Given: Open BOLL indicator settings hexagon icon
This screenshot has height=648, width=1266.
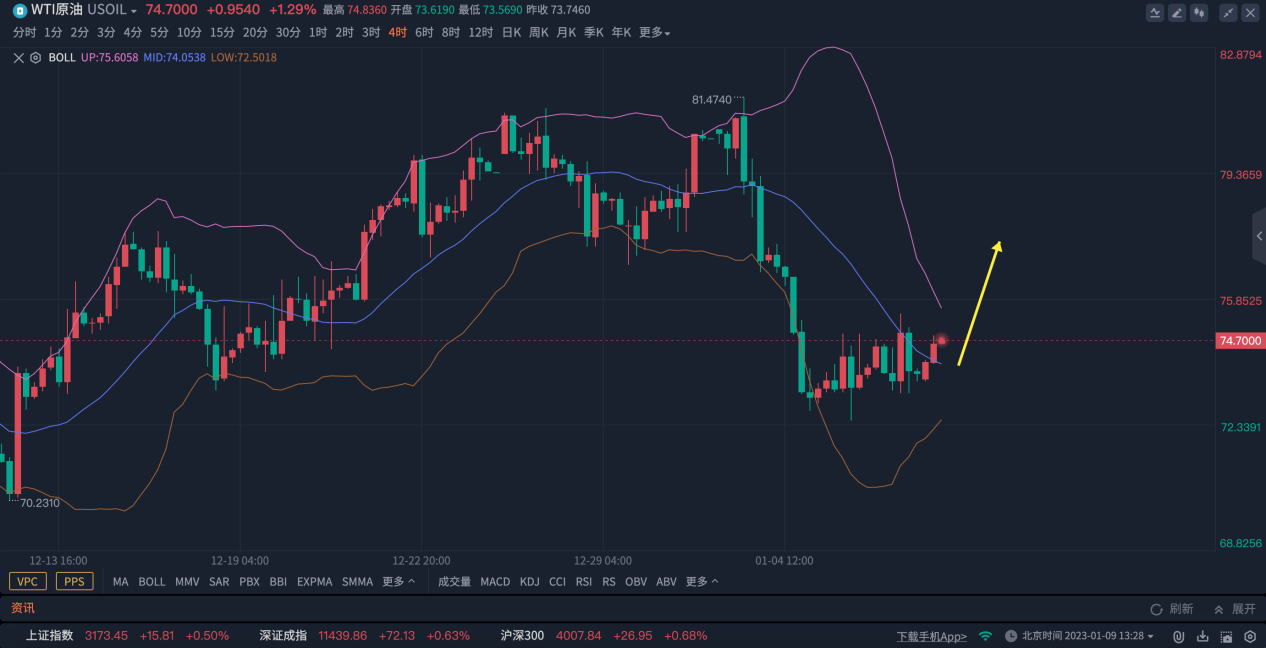Looking at the screenshot, I should tap(36, 58).
